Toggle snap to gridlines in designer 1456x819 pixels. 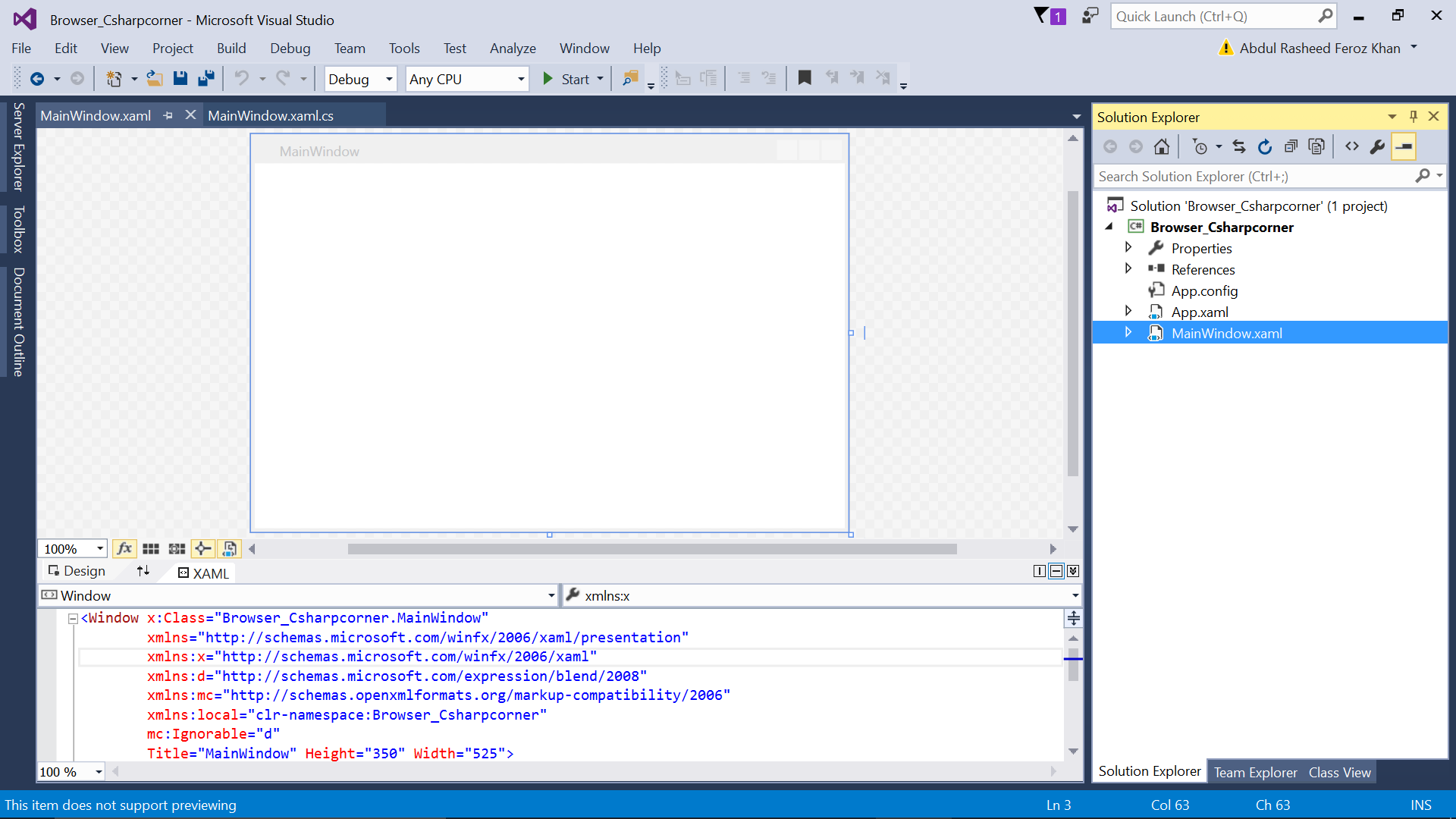[x=177, y=548]
